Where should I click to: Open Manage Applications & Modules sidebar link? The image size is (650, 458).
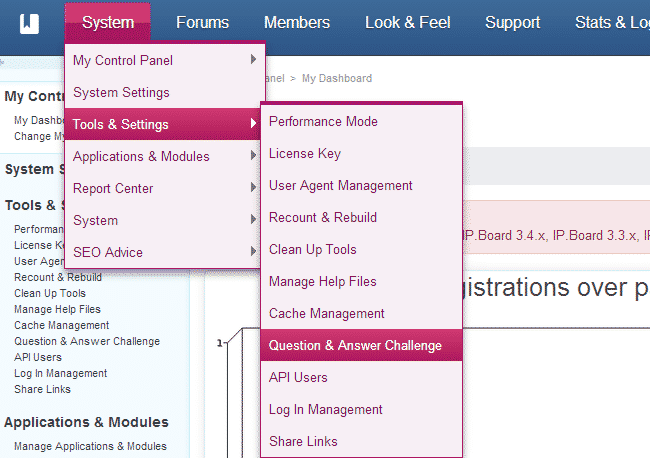(90, 446)
